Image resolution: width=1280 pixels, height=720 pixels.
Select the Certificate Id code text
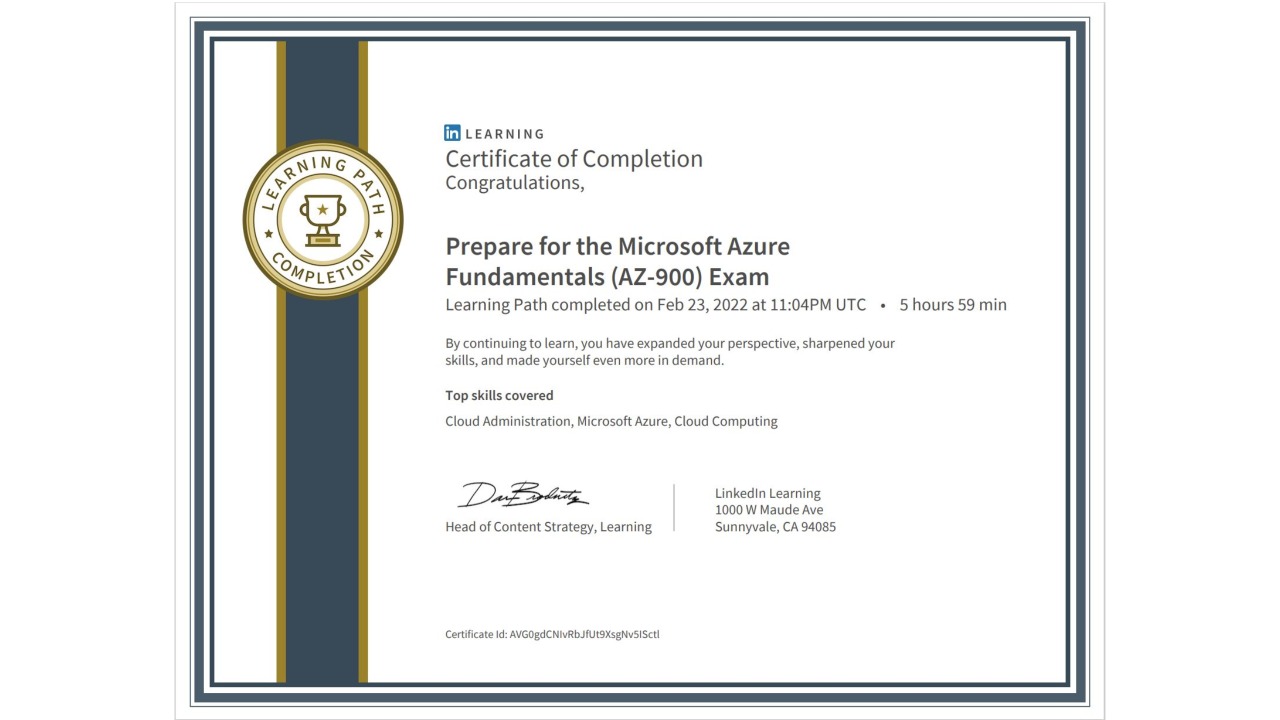click(x=584, y=634)
